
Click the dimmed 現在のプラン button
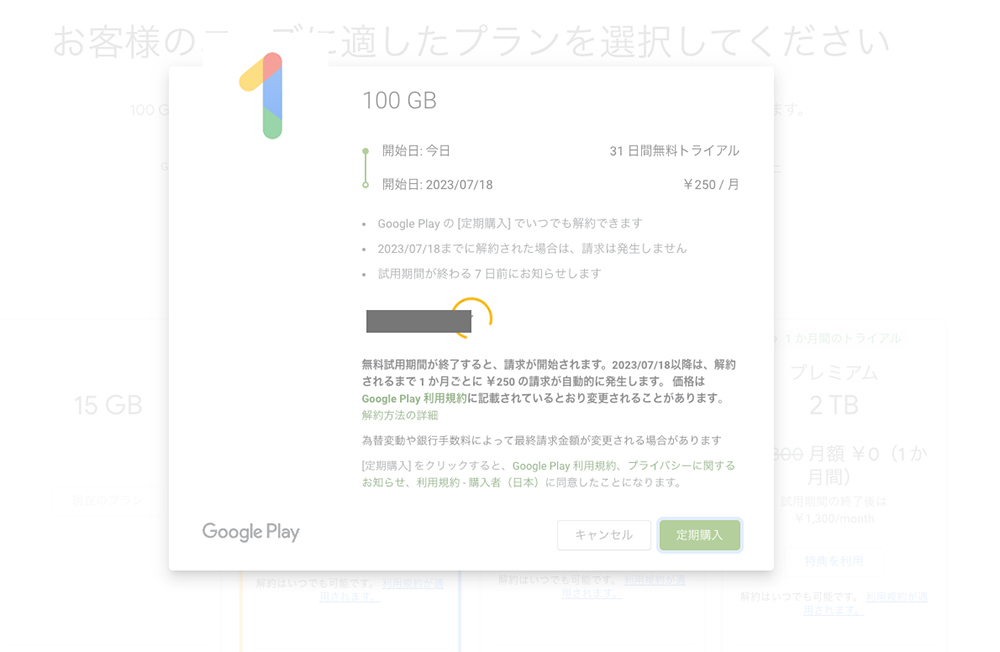[108, 501]
